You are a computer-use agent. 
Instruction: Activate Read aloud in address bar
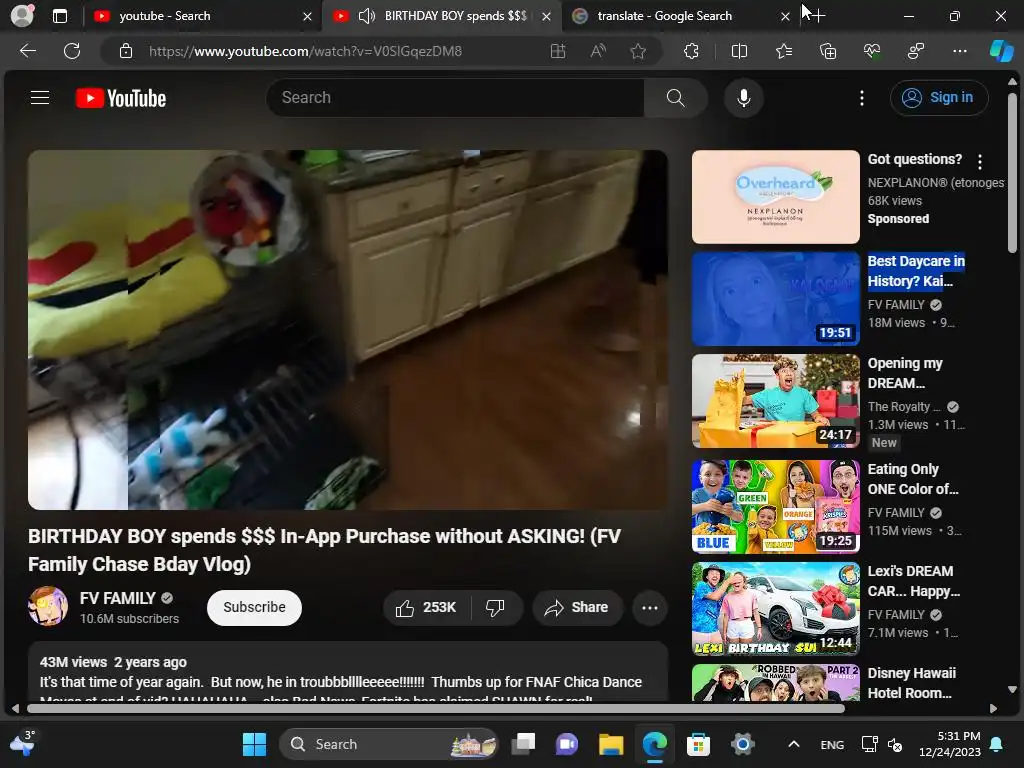point(598,51)
